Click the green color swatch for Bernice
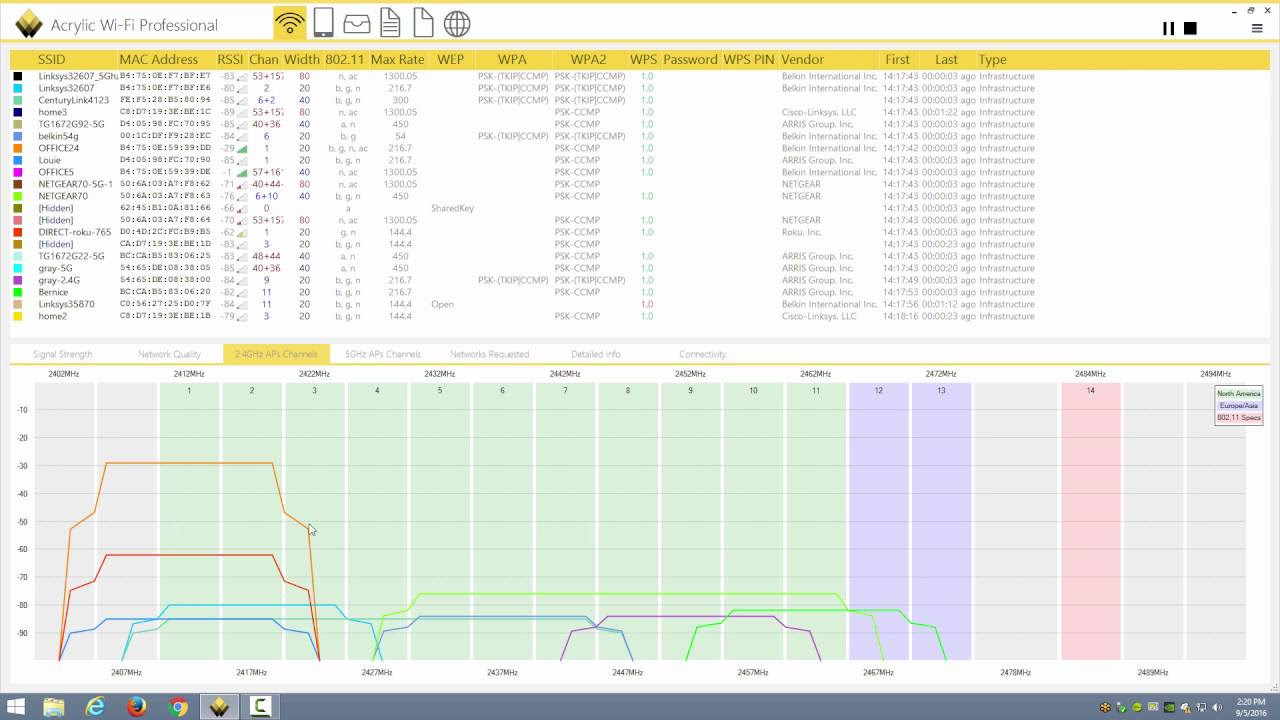The width and height of the screenshot is (1280, 720). pyautogui.click(x=18, y=292)
